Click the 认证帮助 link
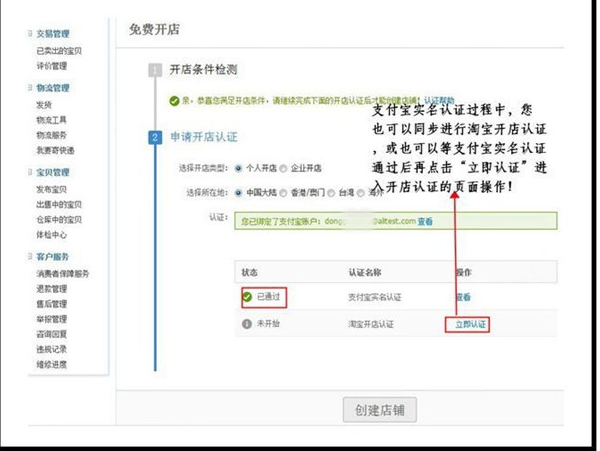 click(439, 100)
